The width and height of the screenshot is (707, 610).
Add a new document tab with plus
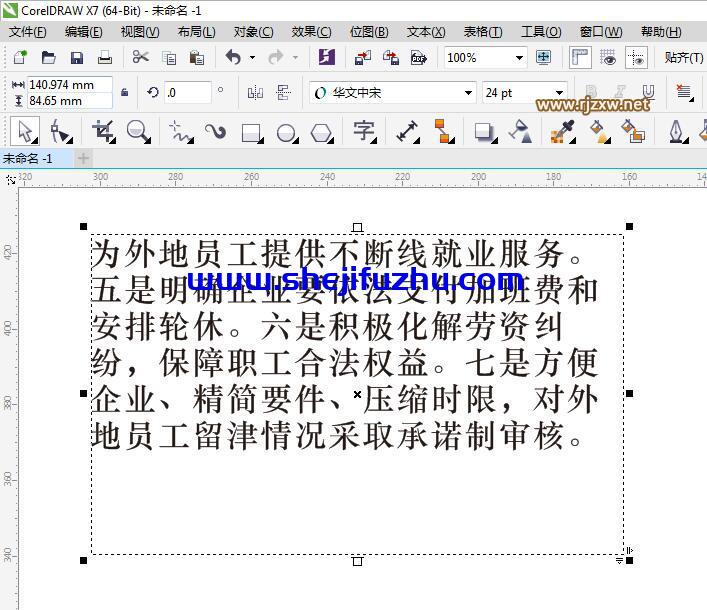(x=83, y=159)
